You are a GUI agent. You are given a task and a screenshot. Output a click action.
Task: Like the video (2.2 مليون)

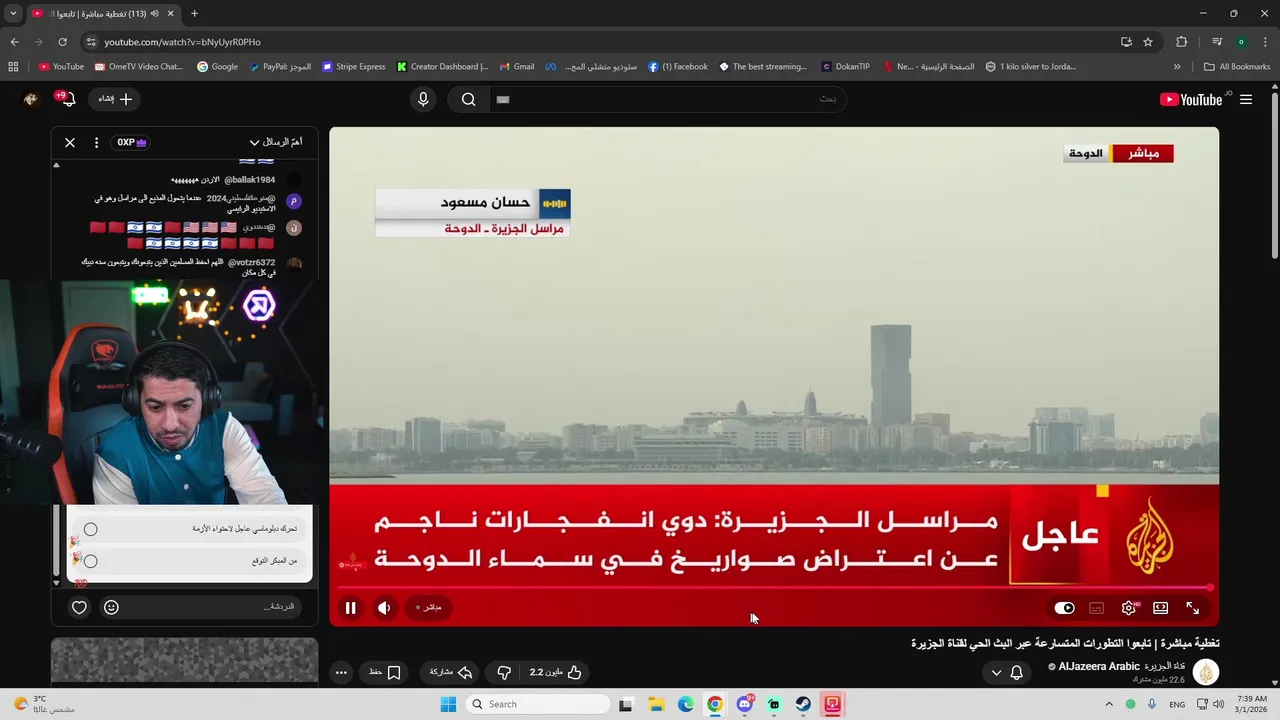[x=556, y=672]
